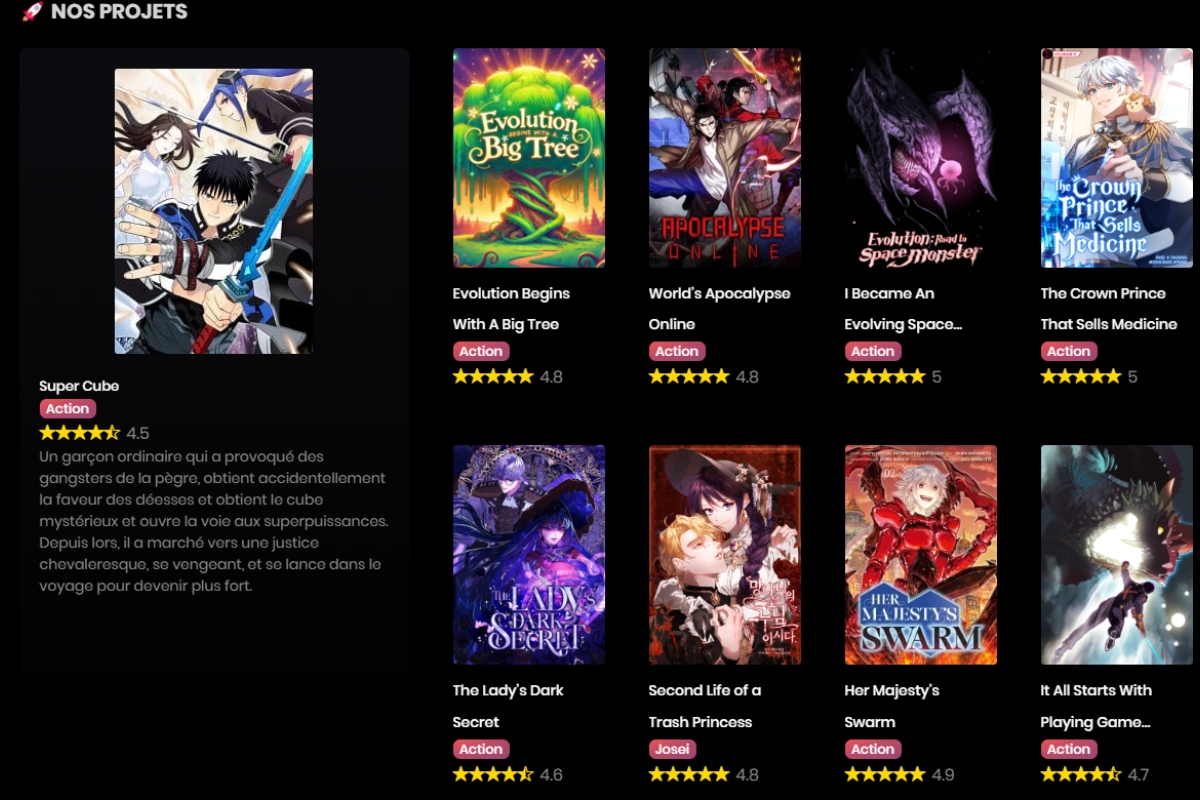
Task: Open Second Life of a Trash Princess cover
Action: pos(725,555)
